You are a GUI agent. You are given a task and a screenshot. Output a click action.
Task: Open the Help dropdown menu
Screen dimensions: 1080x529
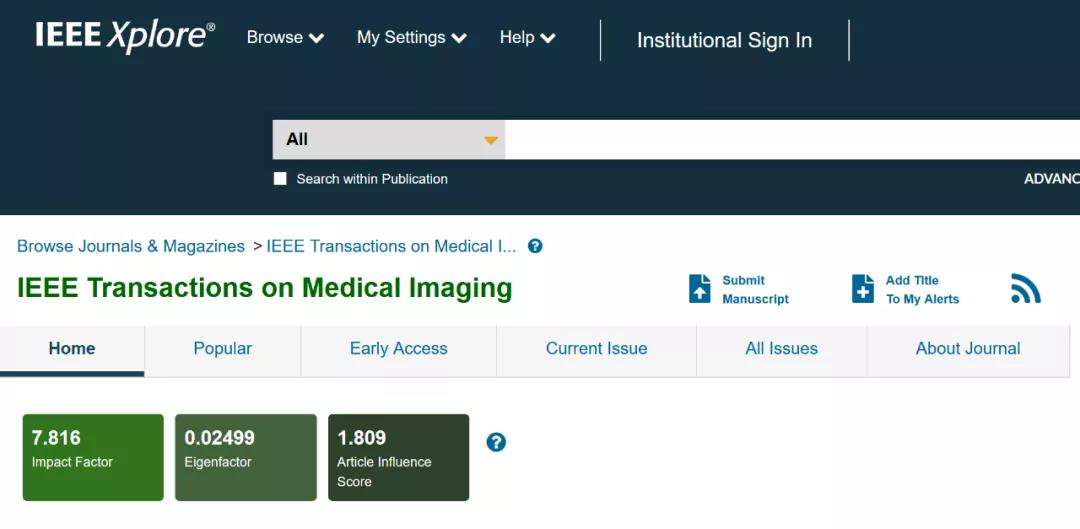tap(528, 38)
